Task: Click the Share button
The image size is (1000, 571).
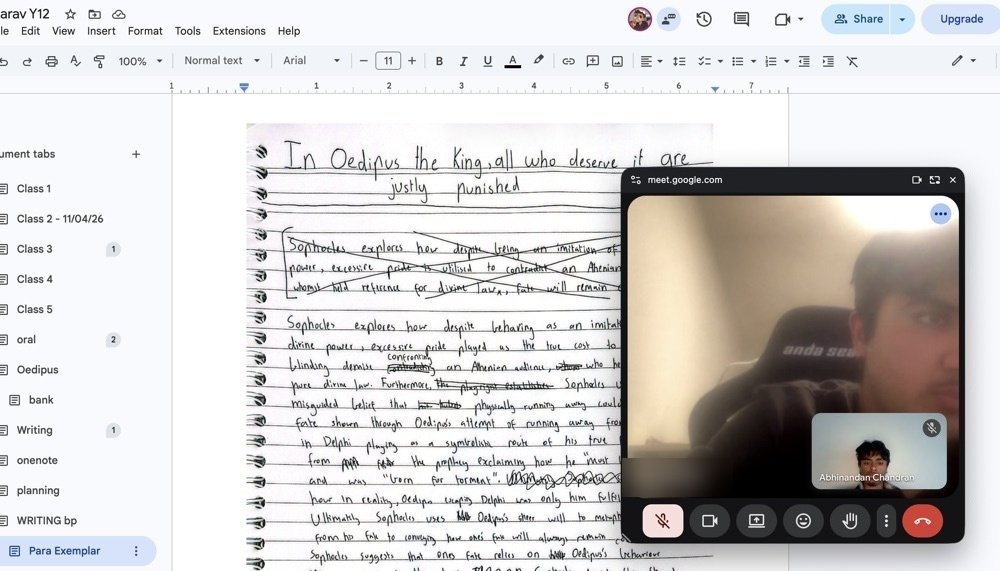Action: click(858, 19)
